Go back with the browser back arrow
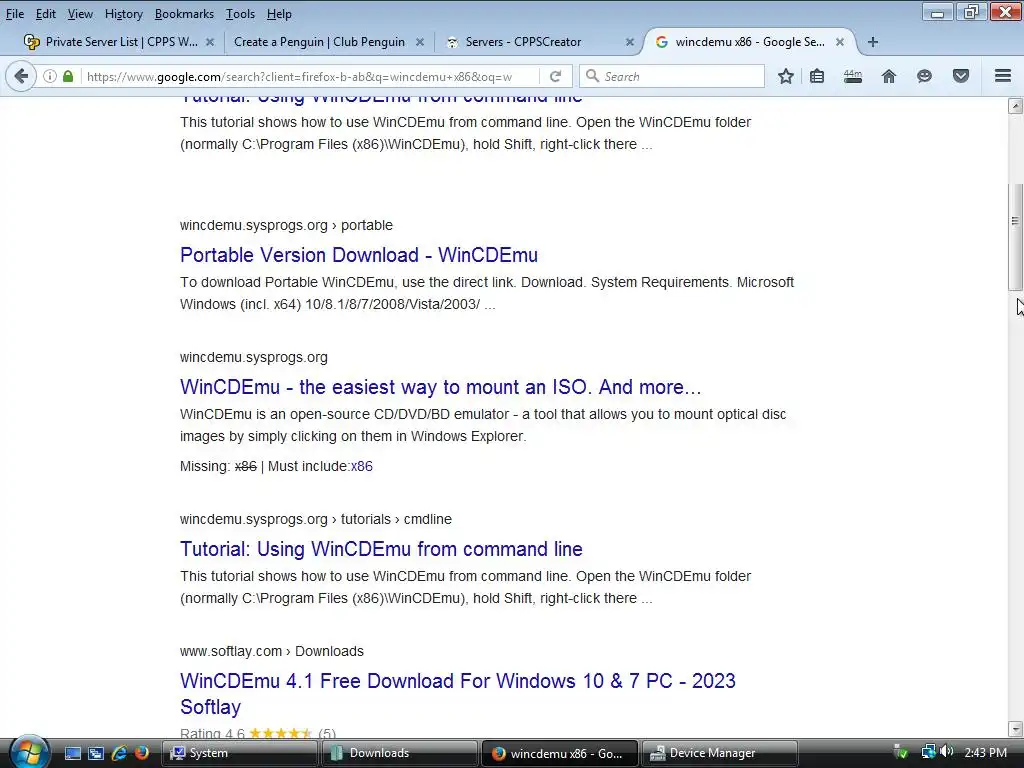Viewport: 1024px width, 768px height. pyautogui.click(x=21, y=76)
